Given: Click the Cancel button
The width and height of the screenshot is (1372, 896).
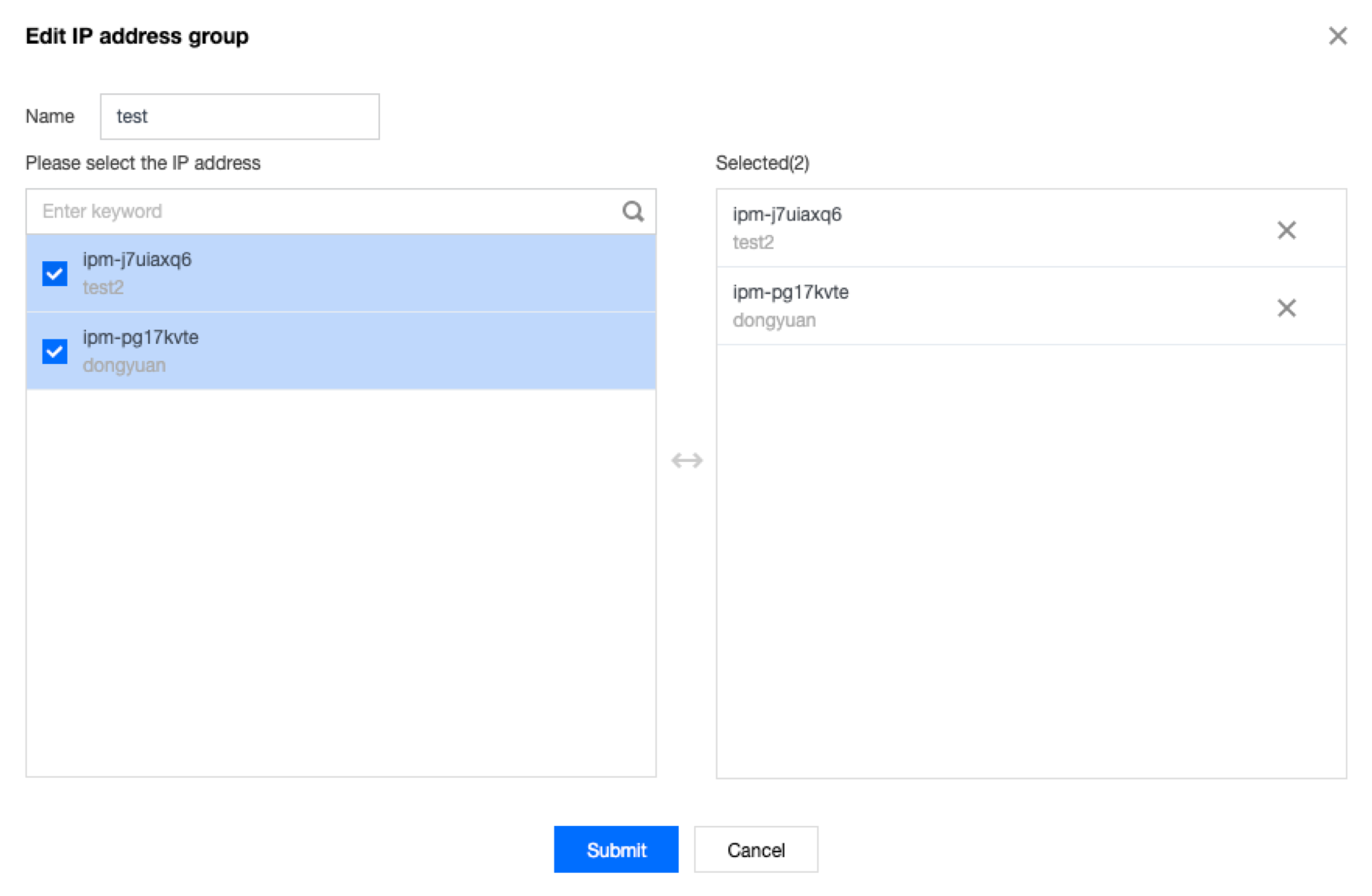Looking at the screenshot, I should [755, 850].
